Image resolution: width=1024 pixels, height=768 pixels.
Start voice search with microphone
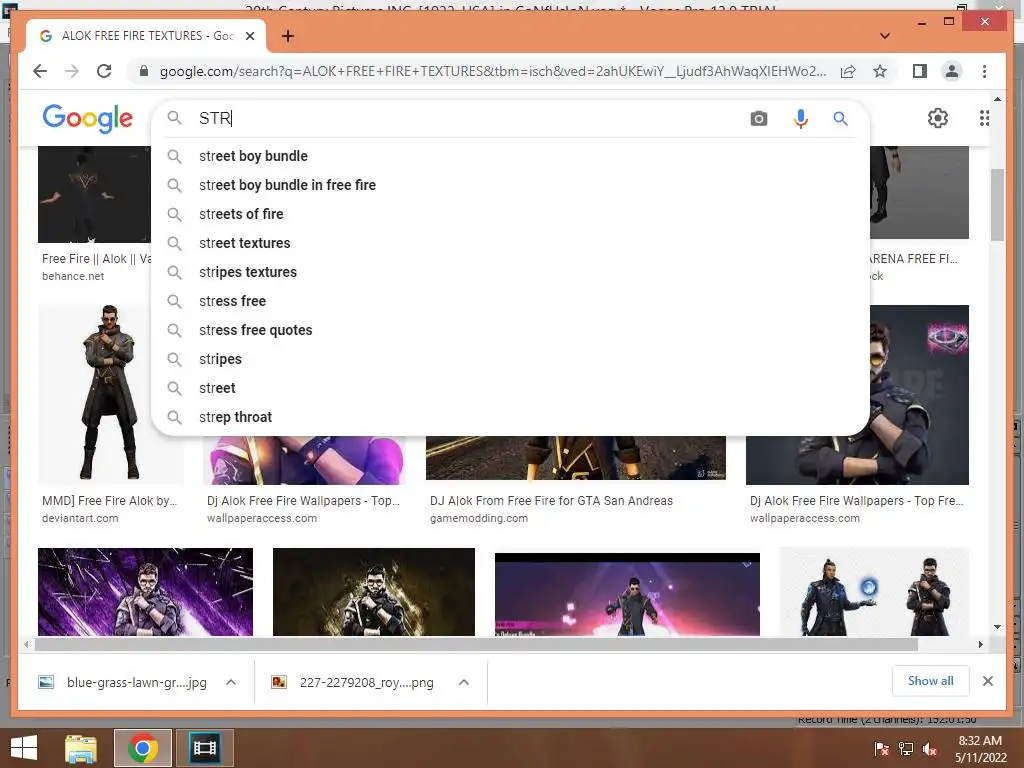(800, 118)
